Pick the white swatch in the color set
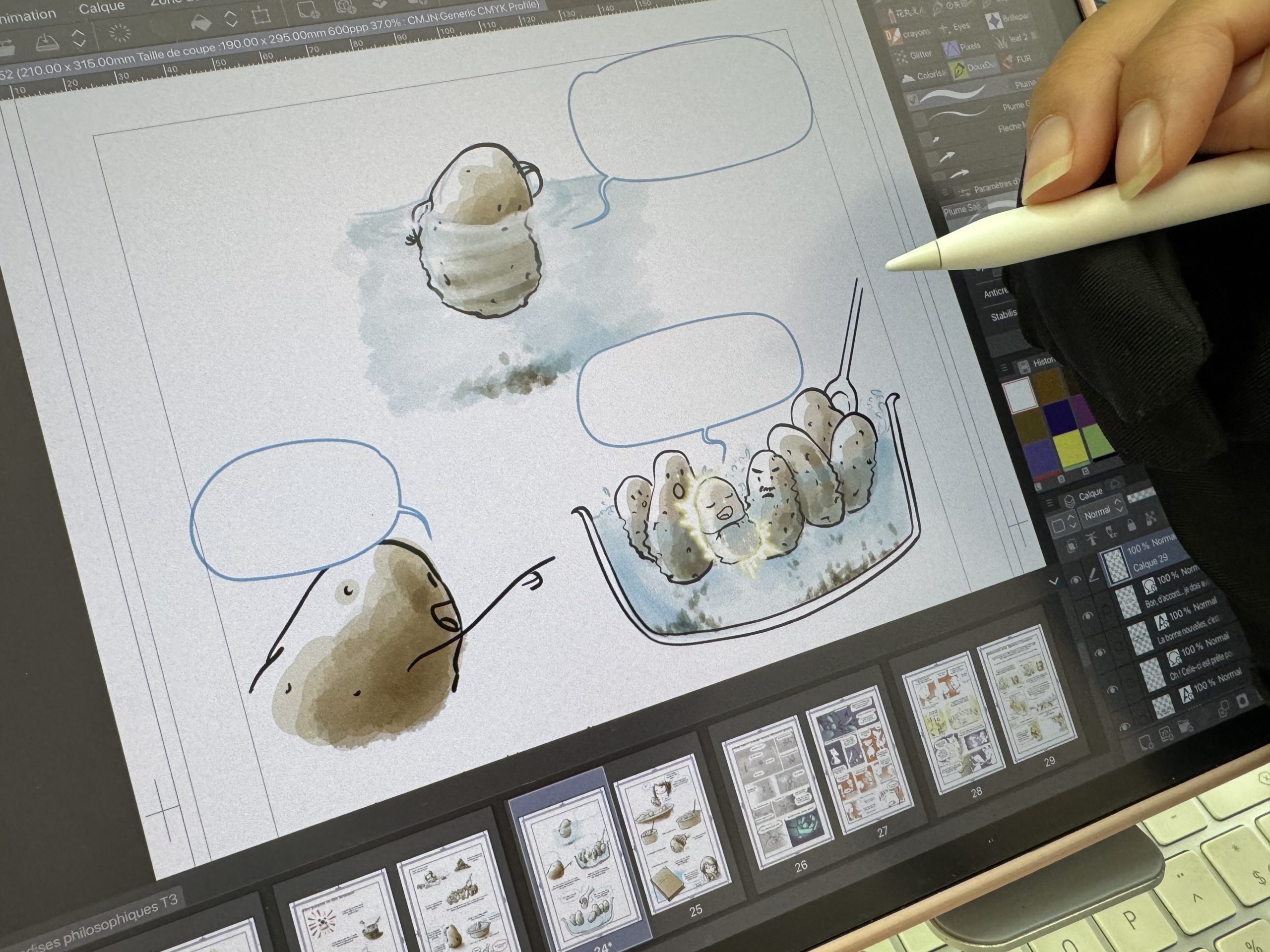Screen dimensions: 1270x952 click(1019, 396)
